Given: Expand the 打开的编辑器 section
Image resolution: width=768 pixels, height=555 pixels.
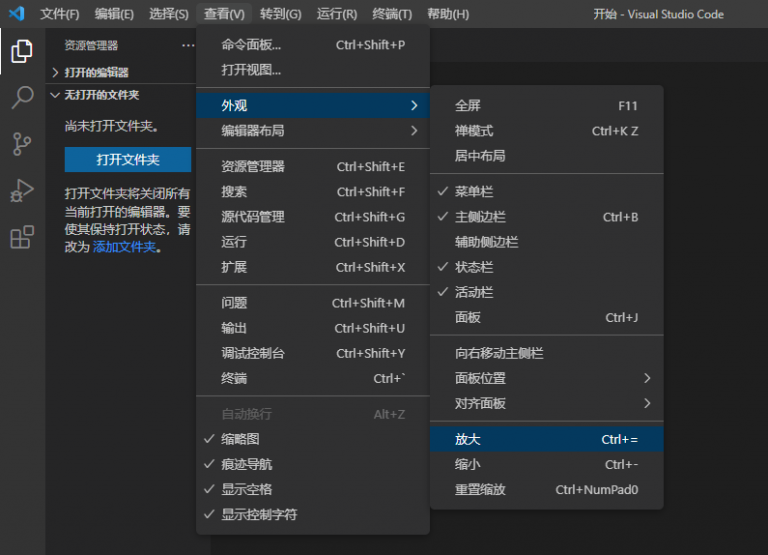Looking at the screenshot, I should point(120,72).
